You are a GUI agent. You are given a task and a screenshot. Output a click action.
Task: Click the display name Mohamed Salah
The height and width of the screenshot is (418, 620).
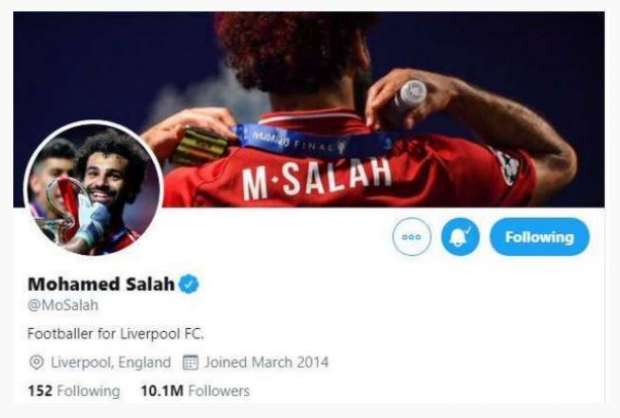[101, 284]
